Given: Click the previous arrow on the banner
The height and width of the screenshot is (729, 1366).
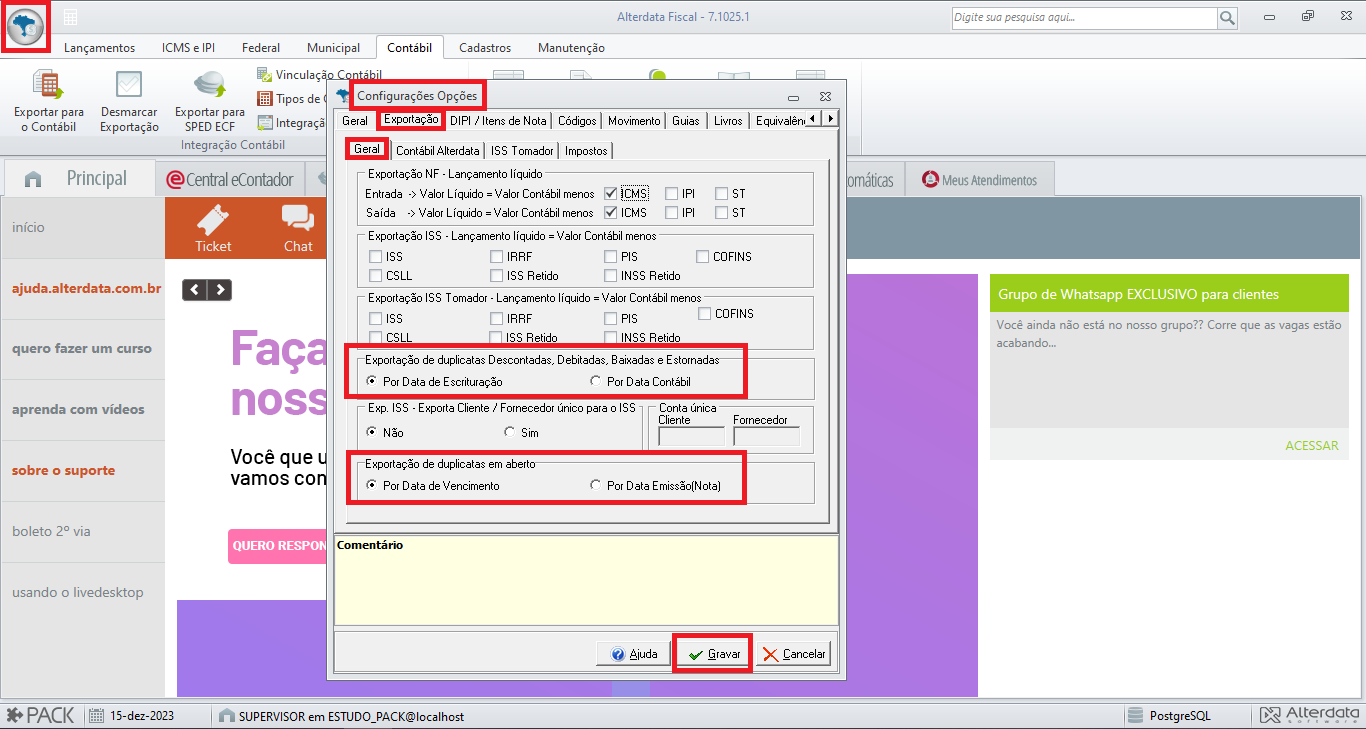Looking at the screenshot, I should tap(194, 290).
